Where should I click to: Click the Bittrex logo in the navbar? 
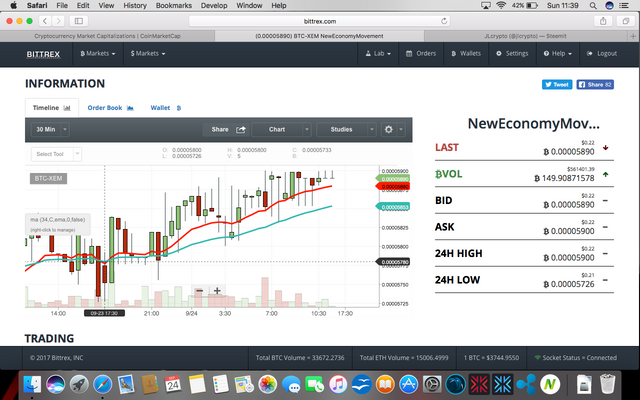click(x=43, y=54)
